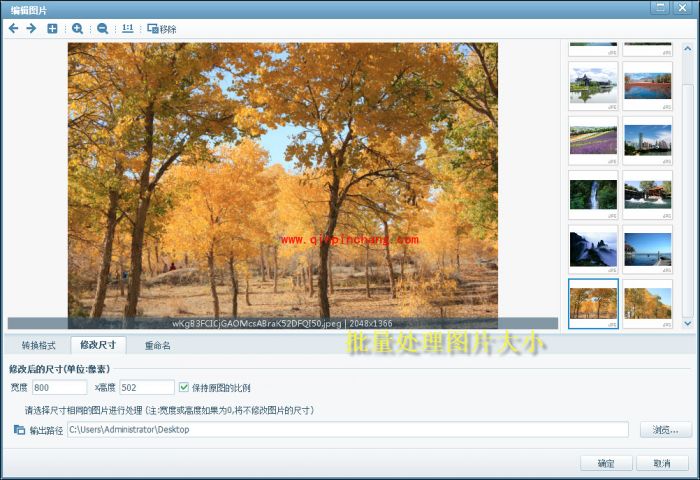Screen dimensions: 700x480
Task: Browse for output folder (浏览...)
Action: point(666,430)
